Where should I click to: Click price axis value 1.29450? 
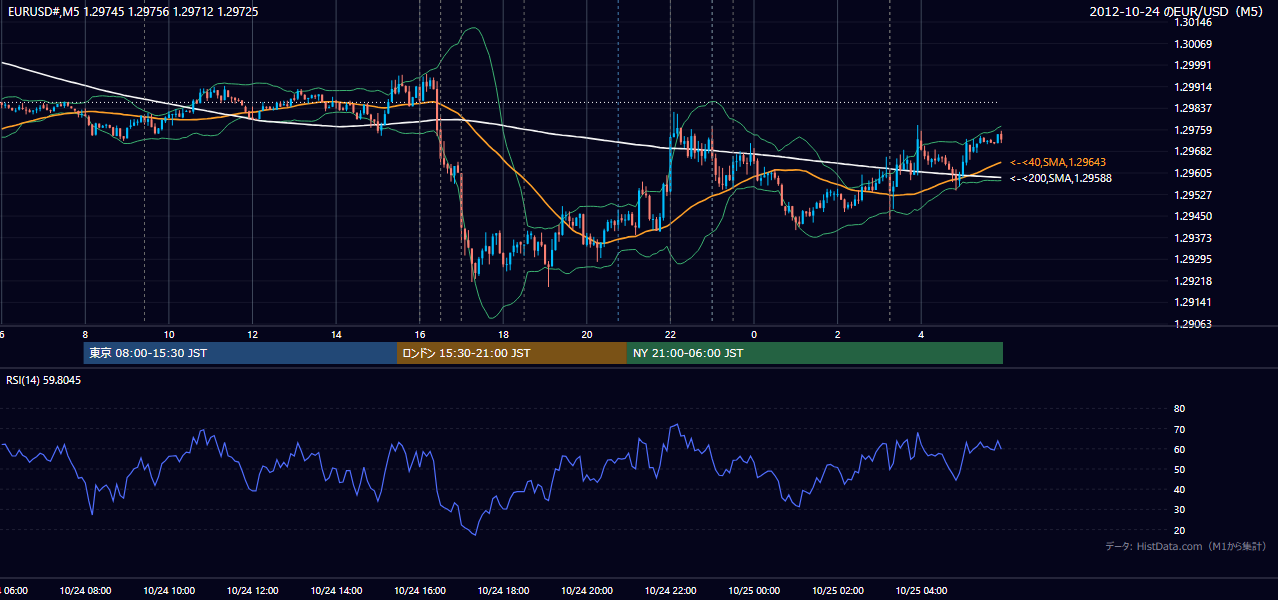click(1194, 216)
